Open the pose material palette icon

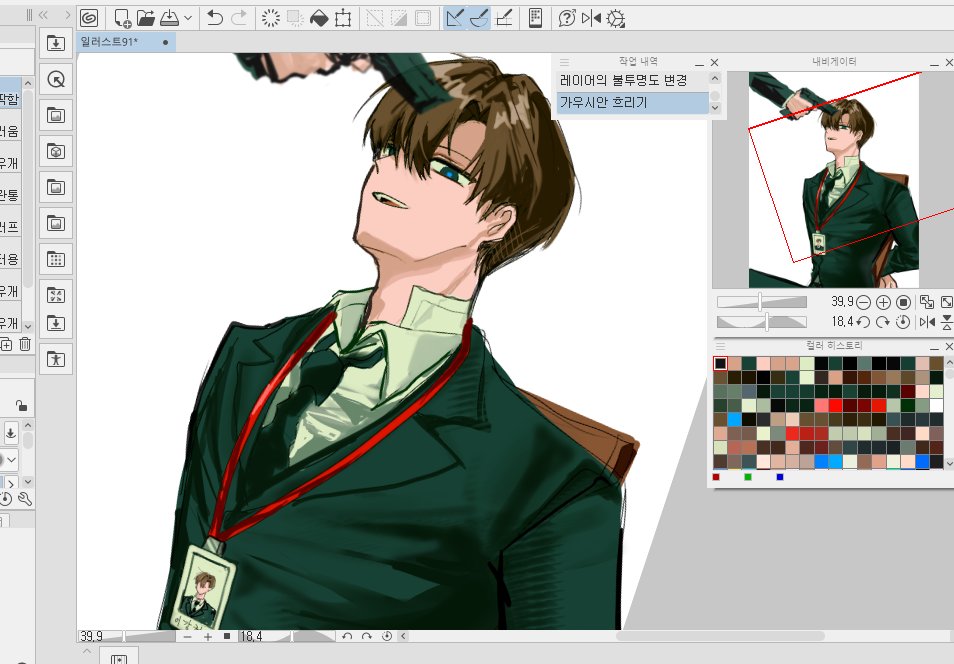click(56, 359)
